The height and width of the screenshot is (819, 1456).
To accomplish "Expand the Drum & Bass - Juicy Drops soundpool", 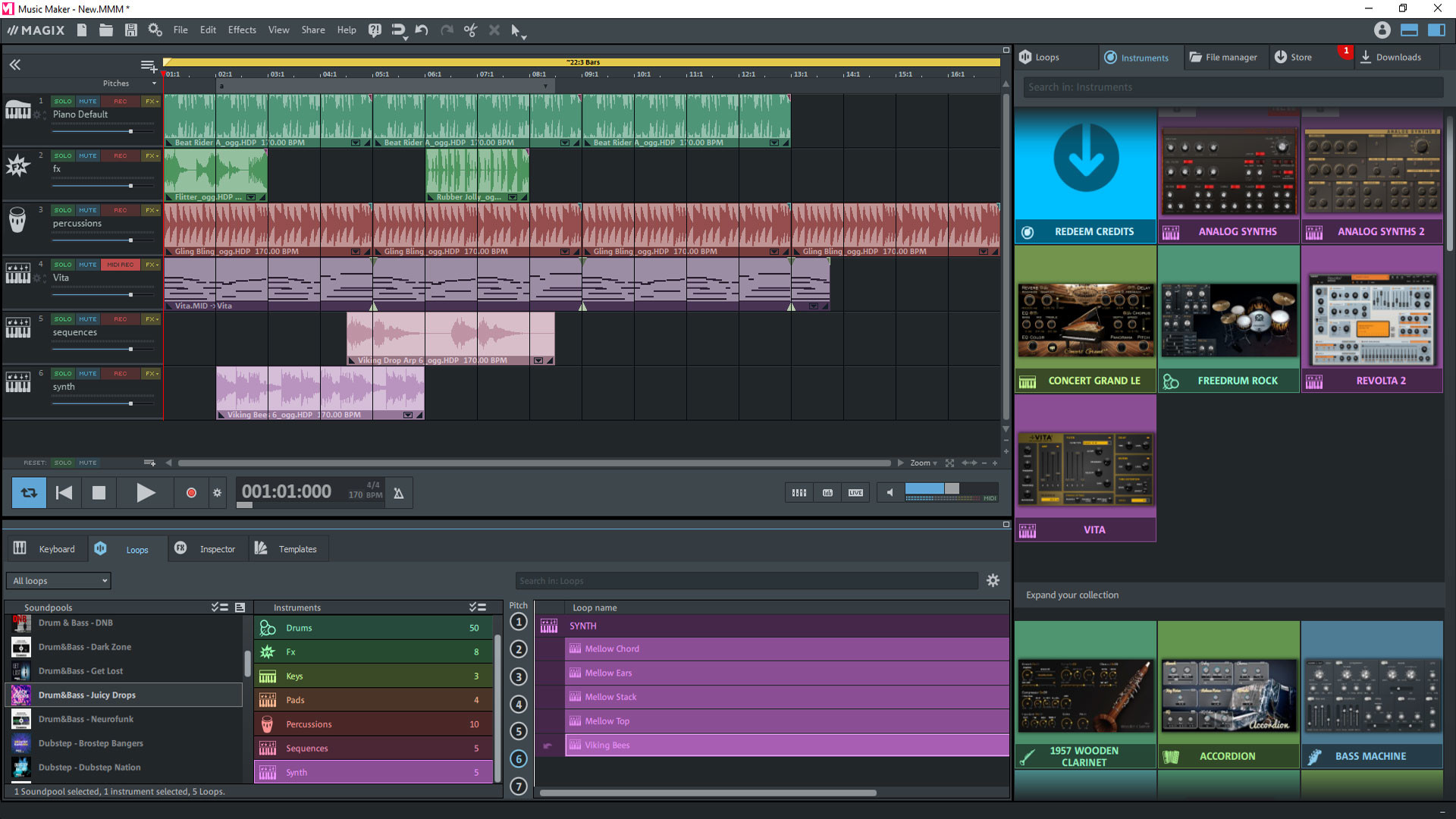I will point(89,694).
